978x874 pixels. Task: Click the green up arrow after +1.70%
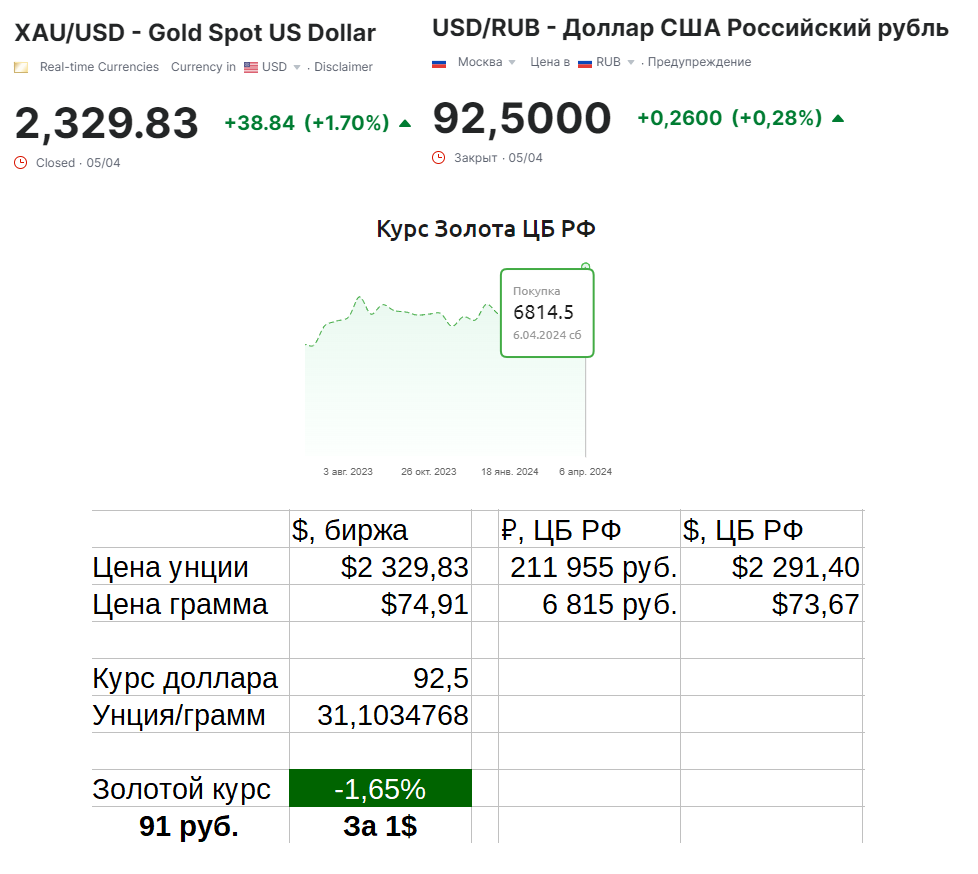(x=405, y=124)
